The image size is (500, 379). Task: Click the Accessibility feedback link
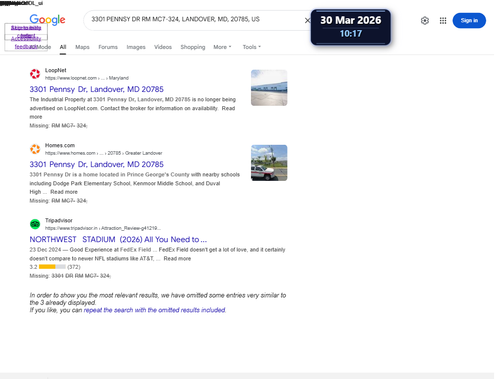pos(26,43)
